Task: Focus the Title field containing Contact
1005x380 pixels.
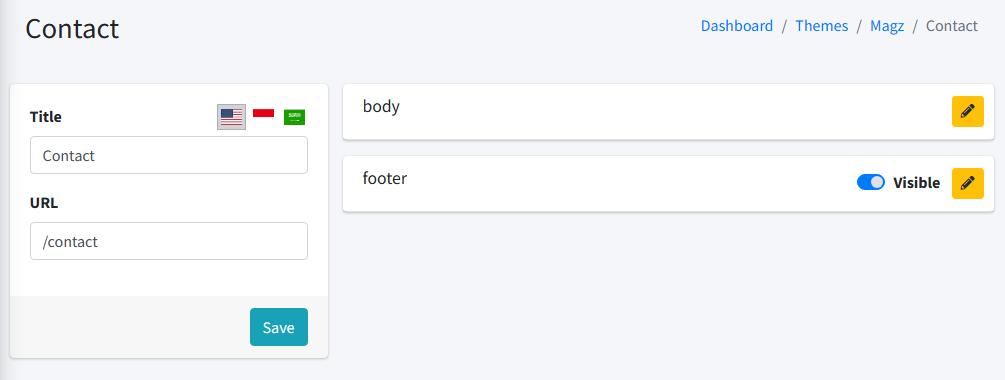Action: tap(169, 155)
